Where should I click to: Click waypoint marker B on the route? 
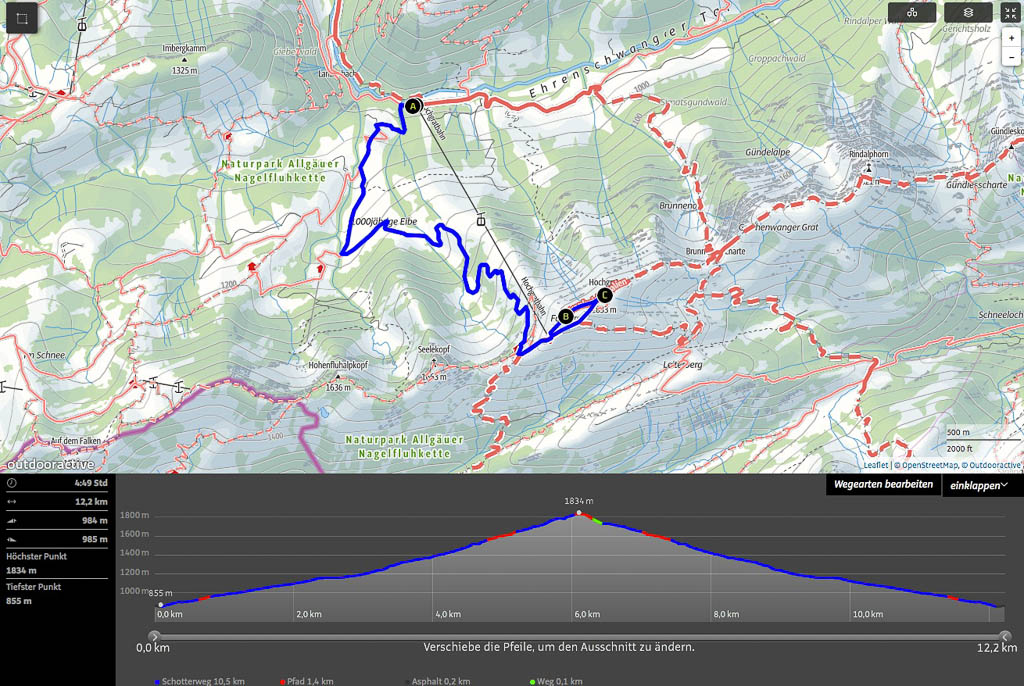click(x=565, y=316)
